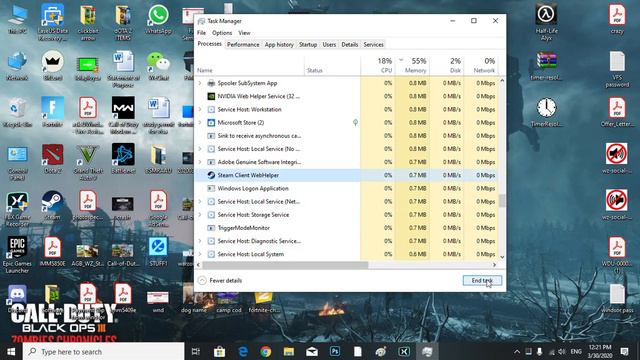
Task: Open the Mail app from the taskbar
Action: coord(312,351)
